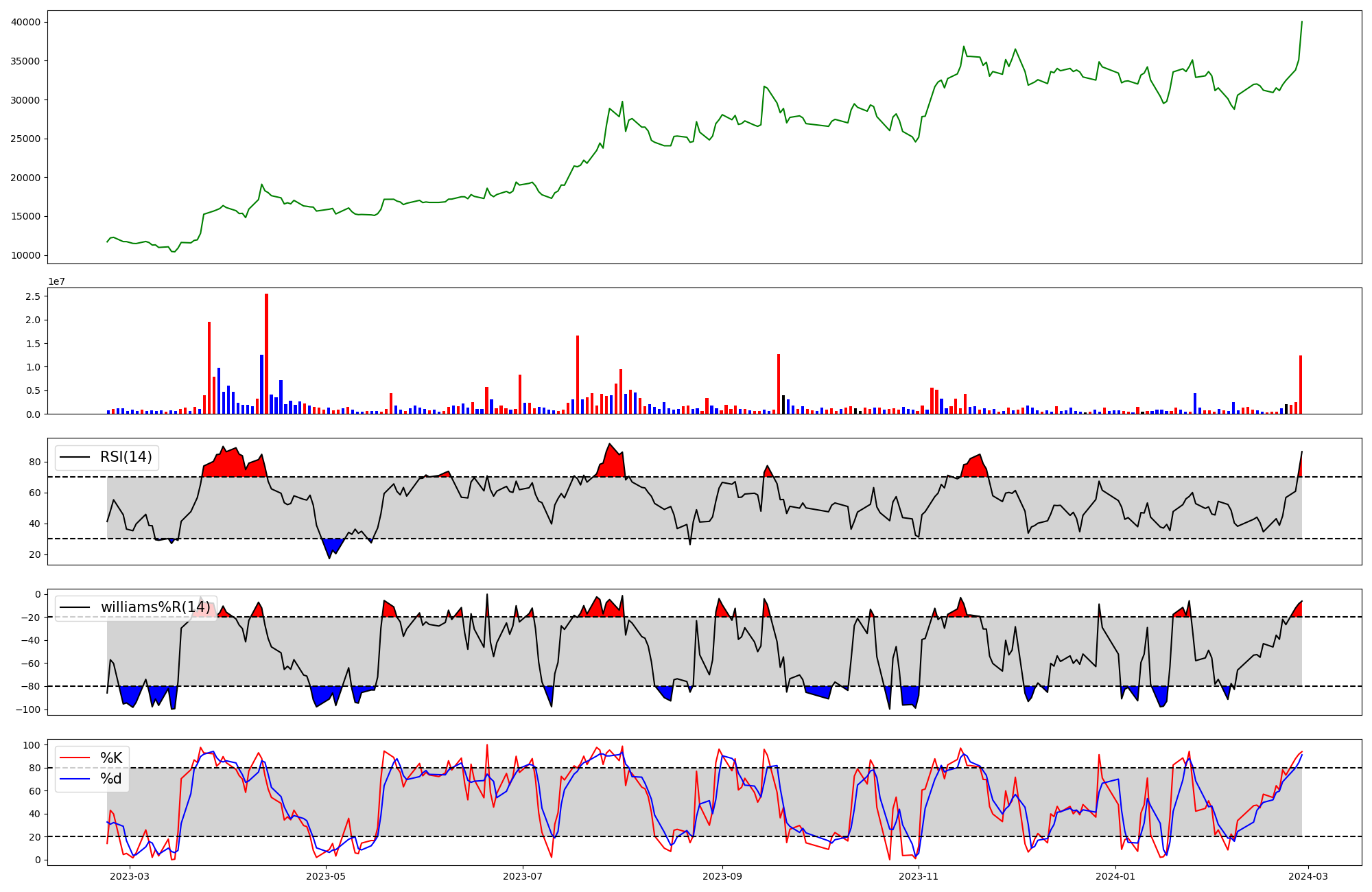The image size is (1372, 892).
Task: Select the %d legend label
Action: pos(111,778)
